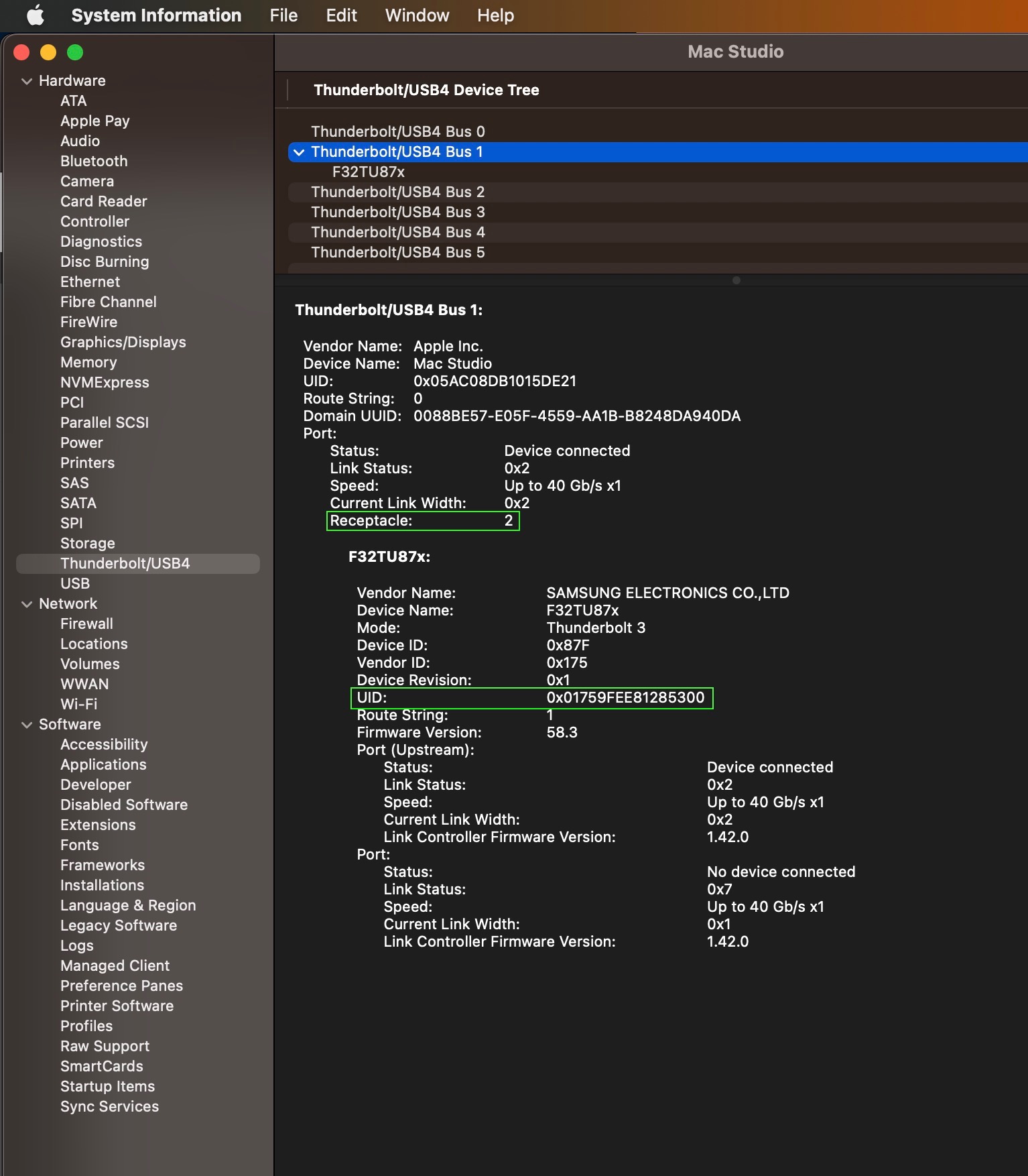The image size is (1028, 1176).
Task: Select Thunderbolt/USB4 Bus 0 in device tree
Action: pyautogui.click(x=397, y=131)
